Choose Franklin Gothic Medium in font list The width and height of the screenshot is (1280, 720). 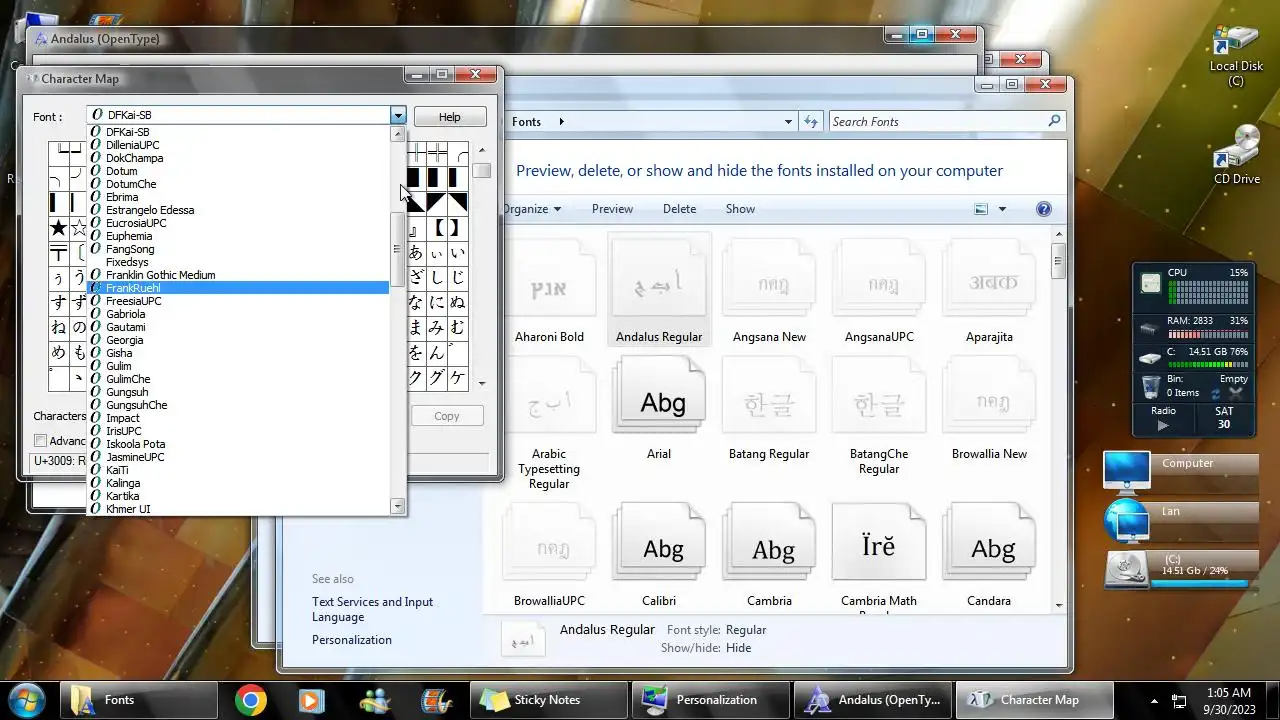[238, 275]
